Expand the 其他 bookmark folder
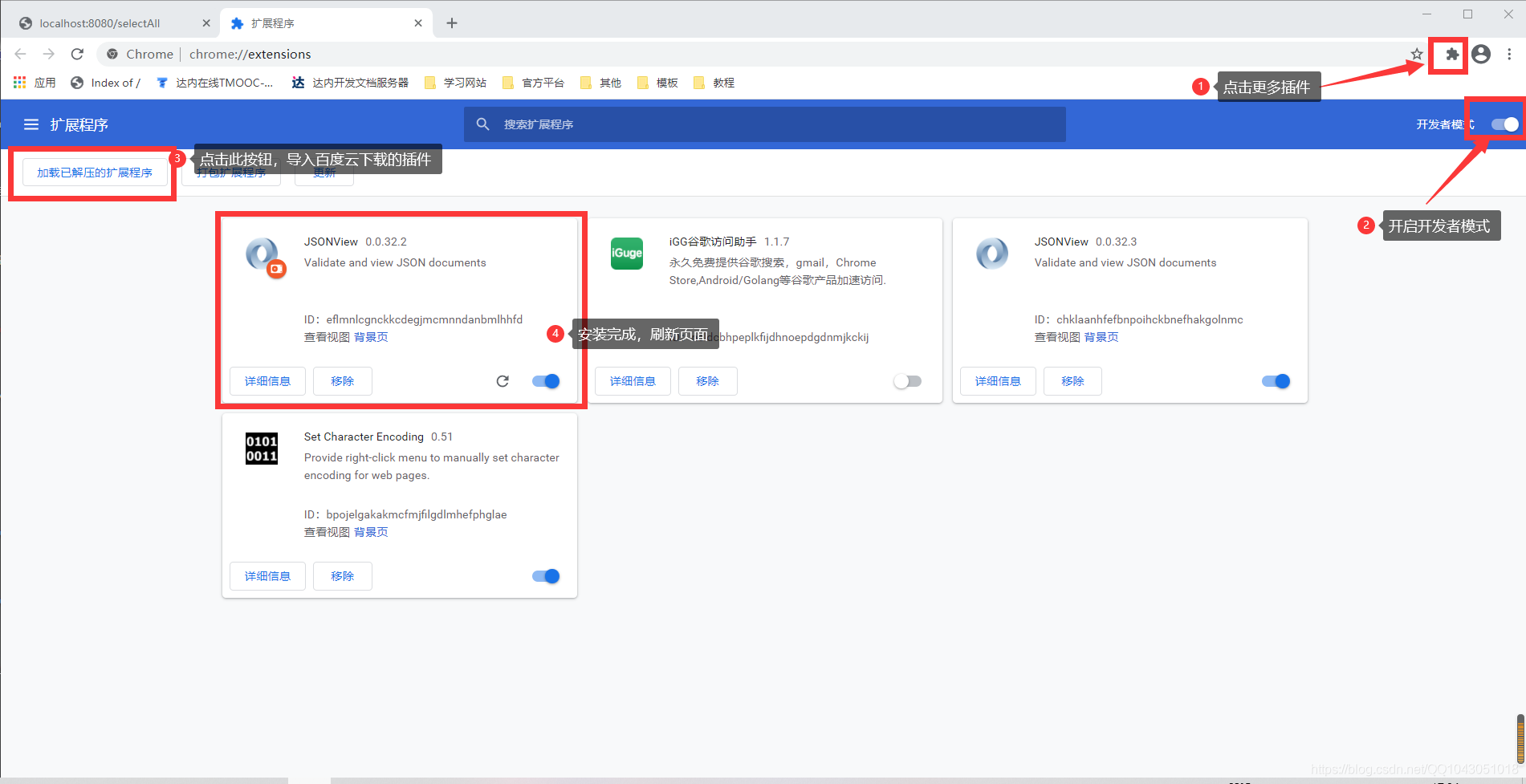The width and height of the screenshot is (1526, 784). 600,83
